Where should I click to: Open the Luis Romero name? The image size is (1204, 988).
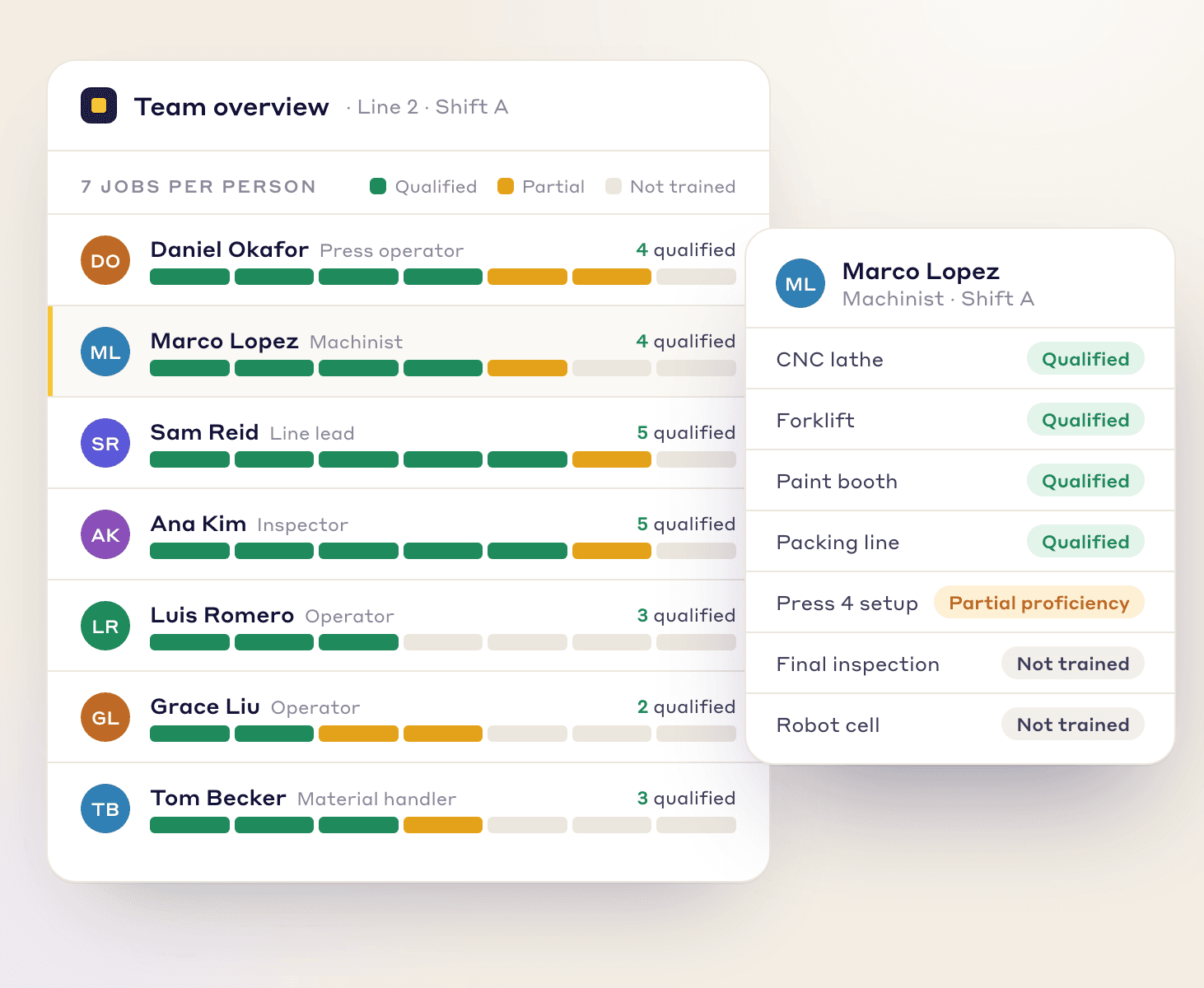[222, 615]
